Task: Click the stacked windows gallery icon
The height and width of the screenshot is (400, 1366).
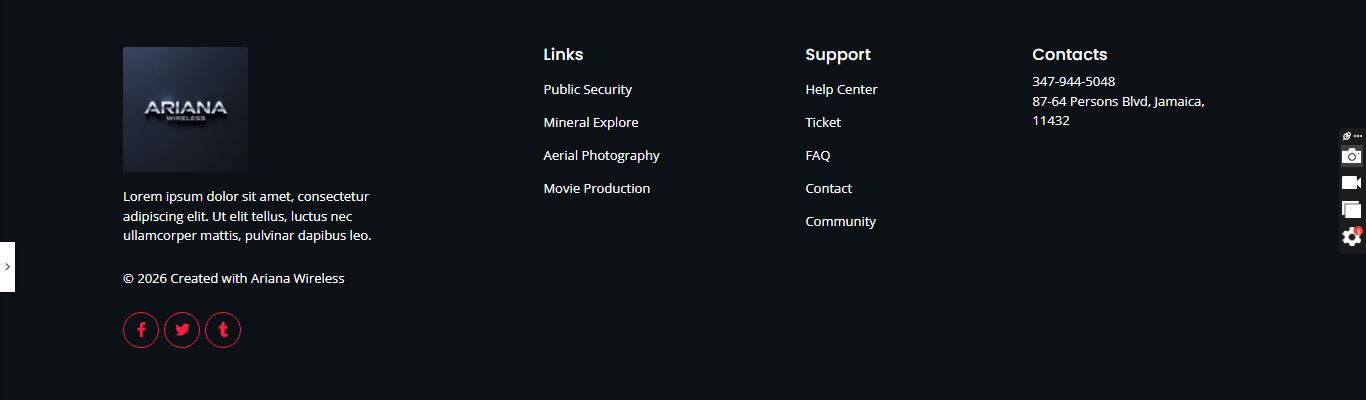Action: pos(1351,210)
